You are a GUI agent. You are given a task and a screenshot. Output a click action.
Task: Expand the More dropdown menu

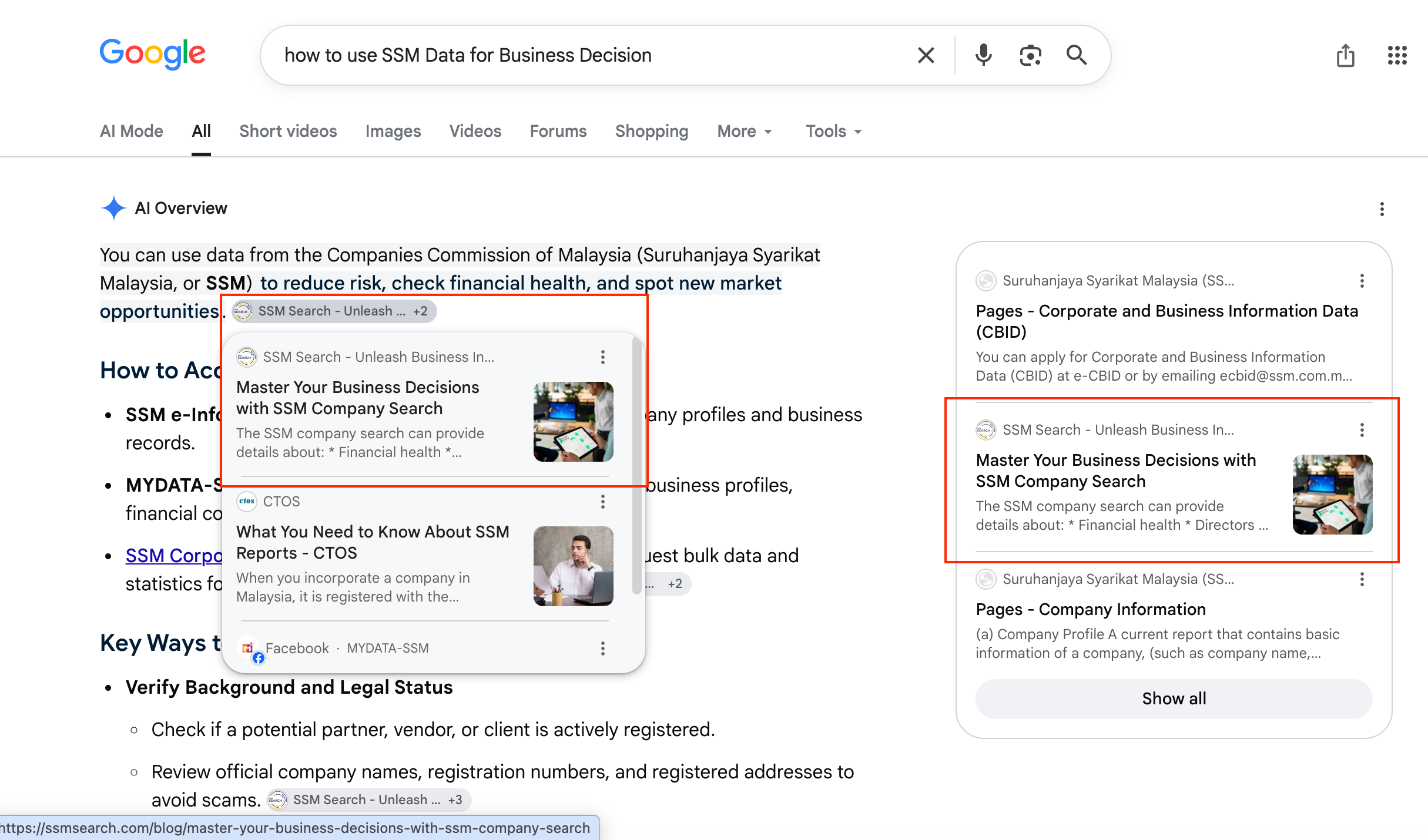[745, 131]
